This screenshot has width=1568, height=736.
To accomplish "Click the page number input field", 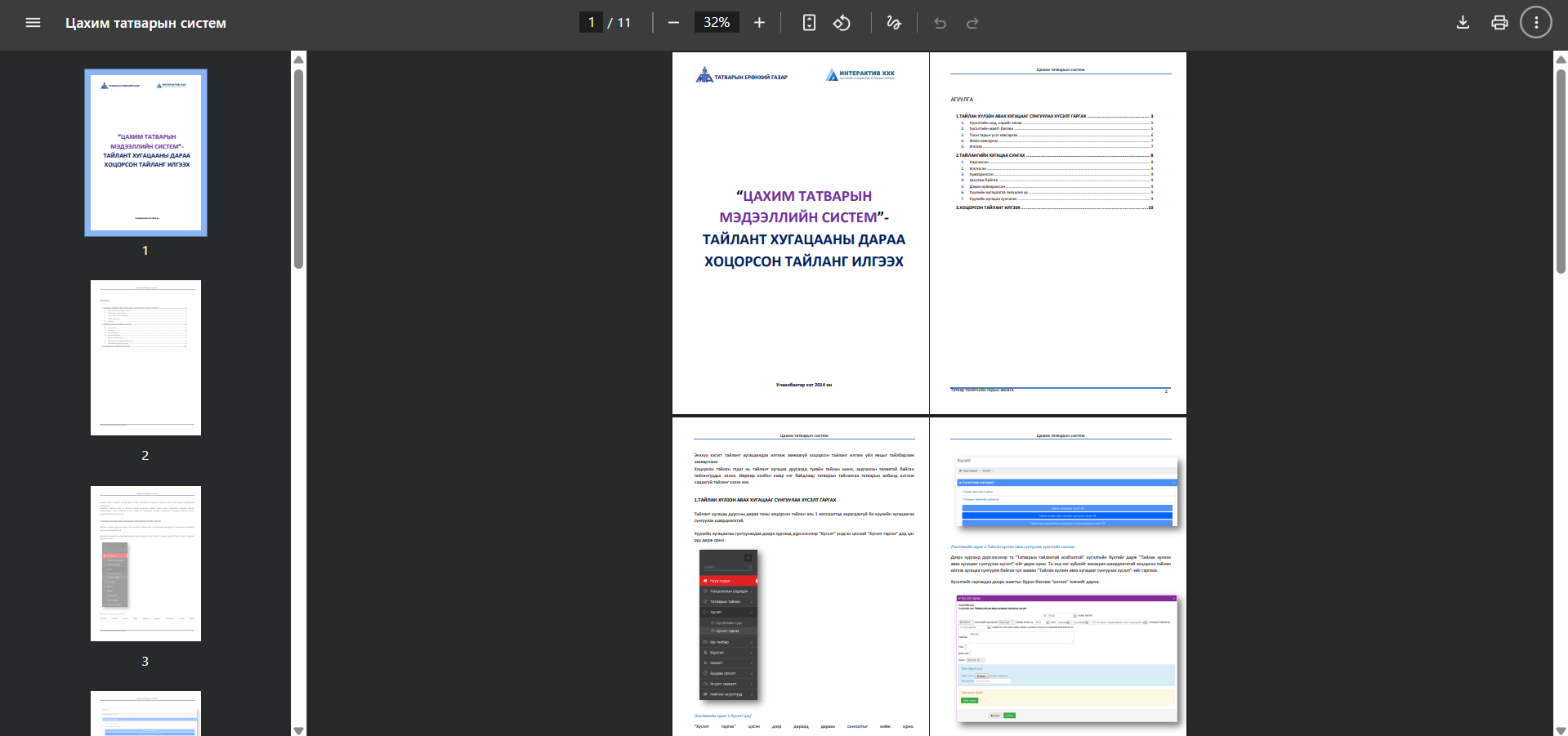I will tap(591, 23).
